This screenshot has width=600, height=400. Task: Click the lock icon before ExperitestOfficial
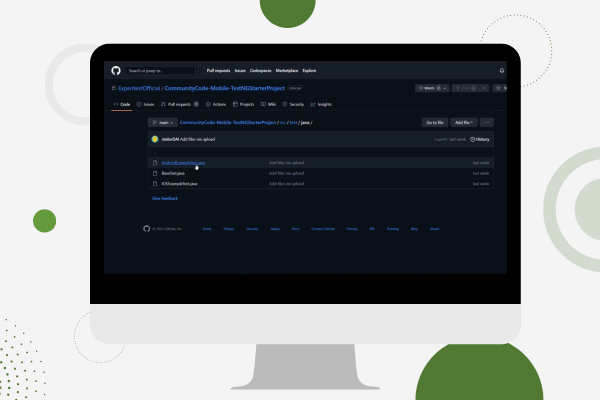(x=114, y=88)
